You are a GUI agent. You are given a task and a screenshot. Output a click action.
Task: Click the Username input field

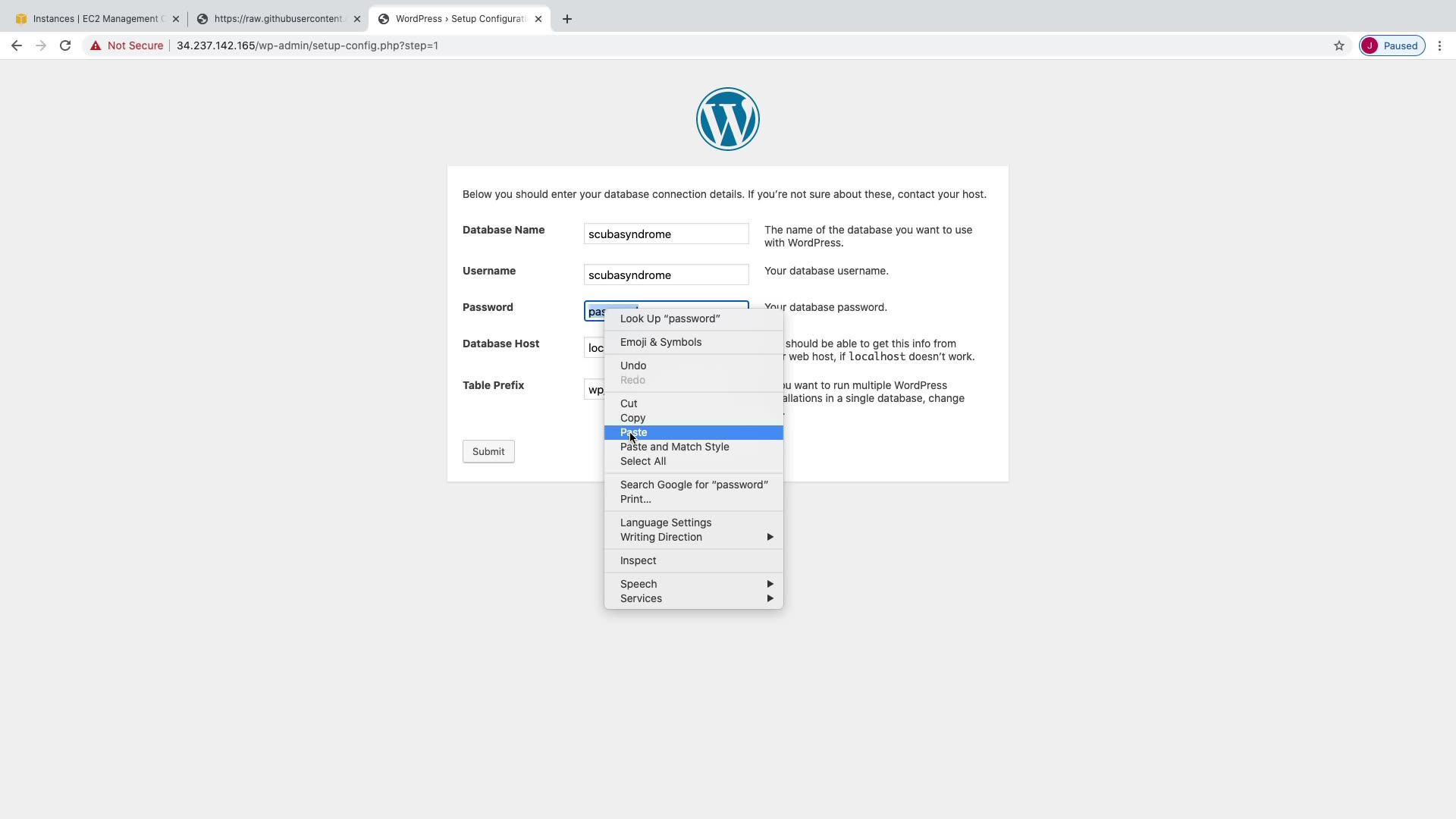[x=666, y=275]
